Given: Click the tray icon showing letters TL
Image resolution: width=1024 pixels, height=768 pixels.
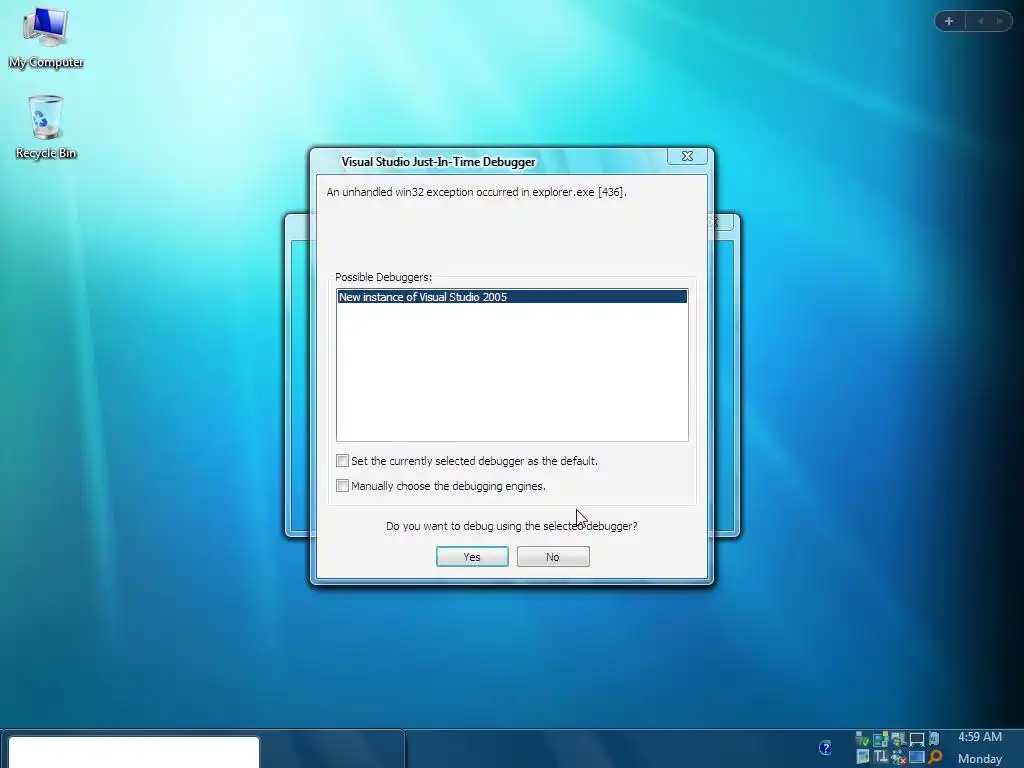Looking at the screenshot, I should (880, 756).
